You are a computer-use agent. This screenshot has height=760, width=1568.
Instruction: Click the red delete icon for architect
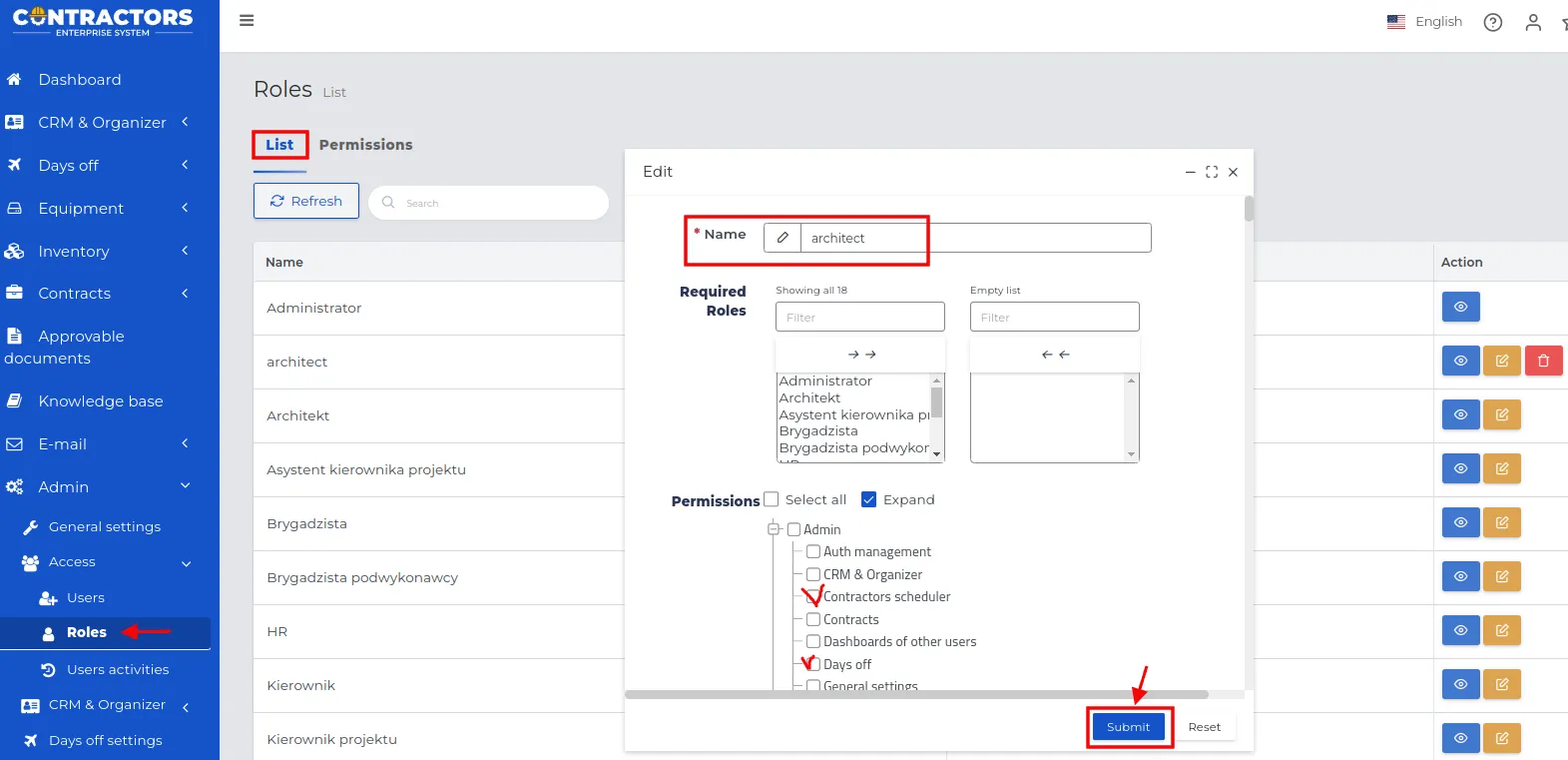click(x=1543, y=361)
